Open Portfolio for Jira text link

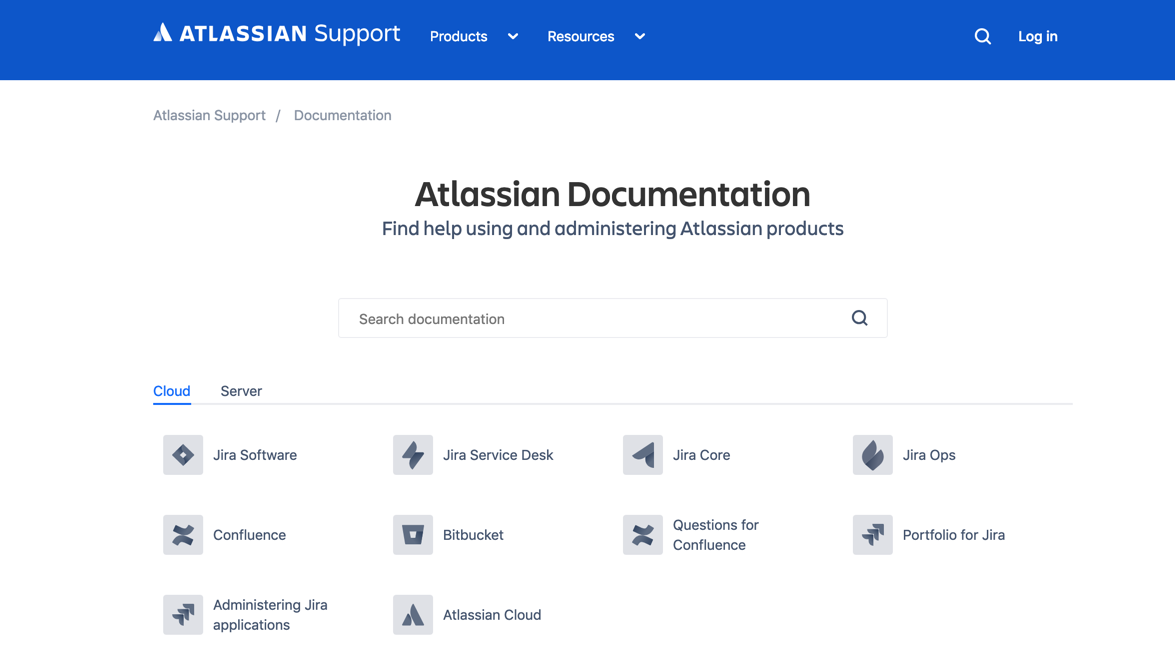[x=954, y=535]
